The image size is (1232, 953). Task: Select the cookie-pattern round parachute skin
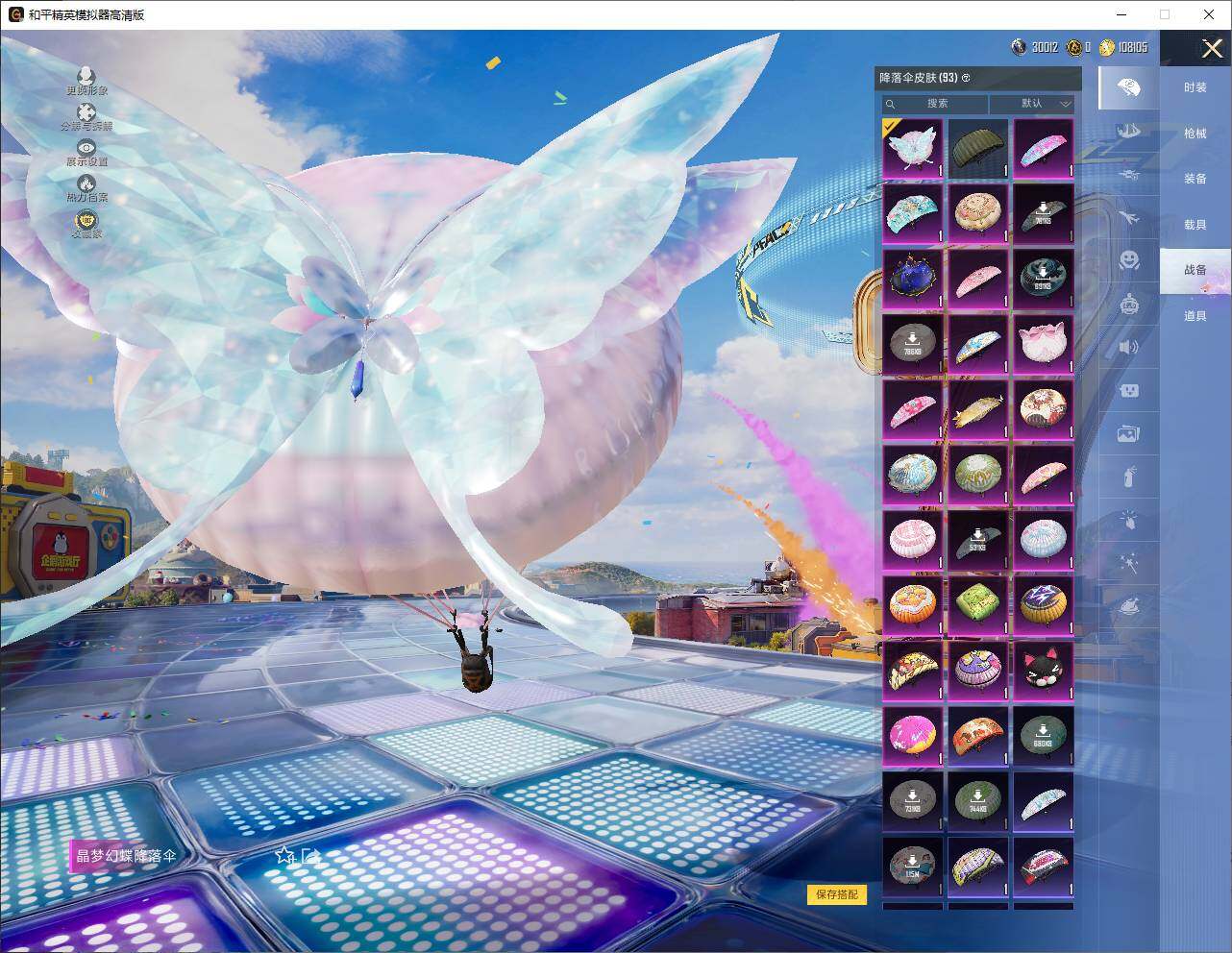[978, 213]
